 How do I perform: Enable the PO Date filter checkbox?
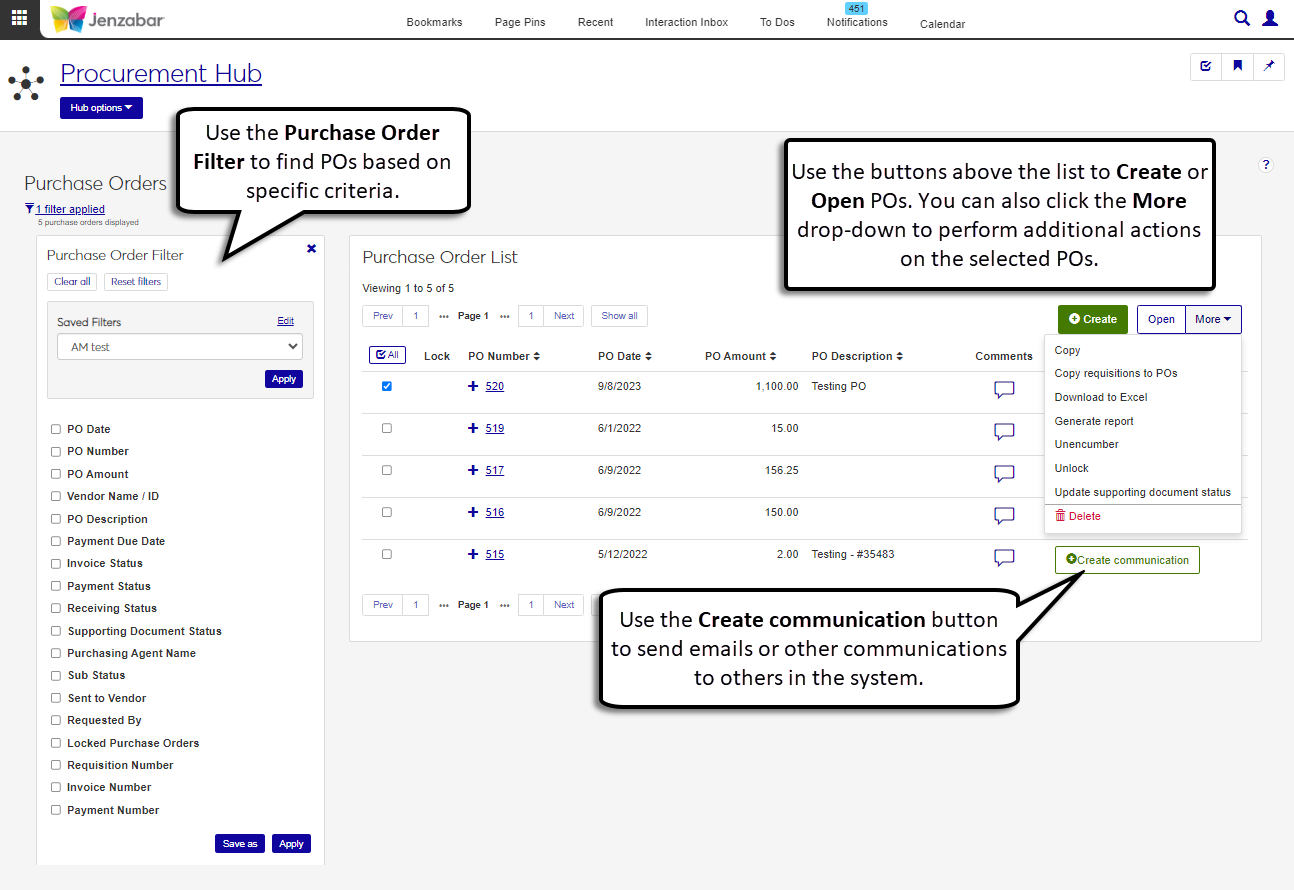pos(56,429)
